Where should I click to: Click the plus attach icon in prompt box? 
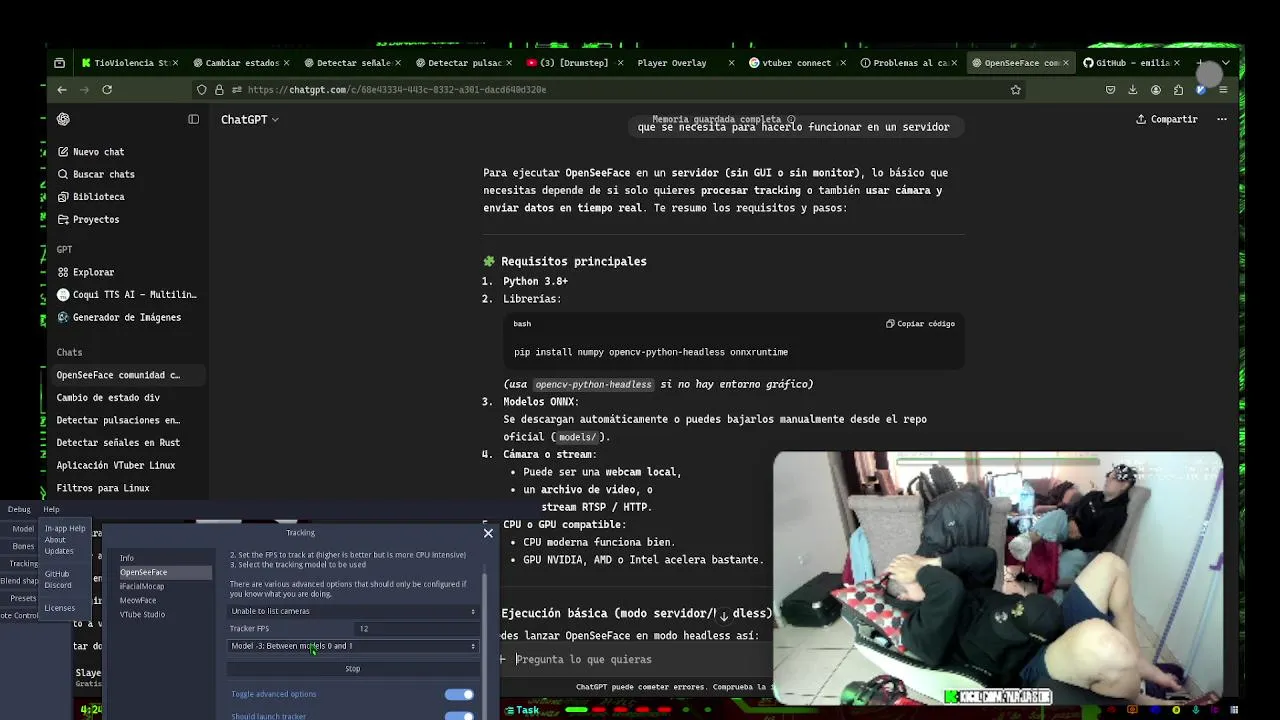(503, 659)
